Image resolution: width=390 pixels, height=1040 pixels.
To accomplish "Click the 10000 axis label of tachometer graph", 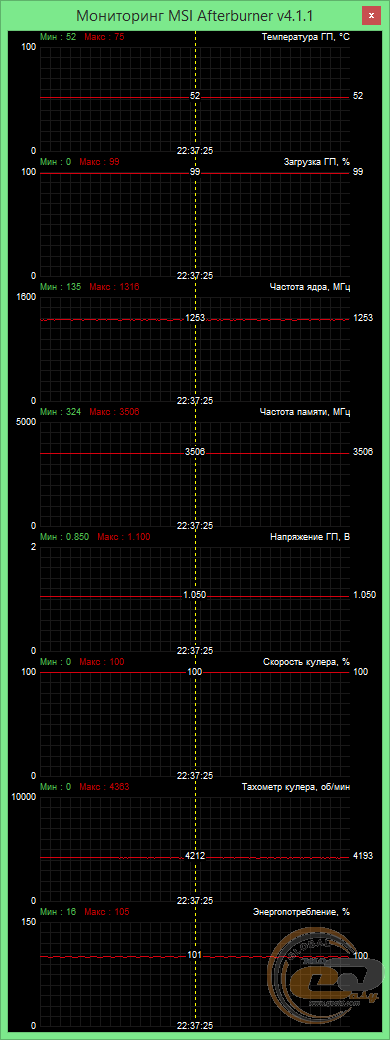I will 23,798.
